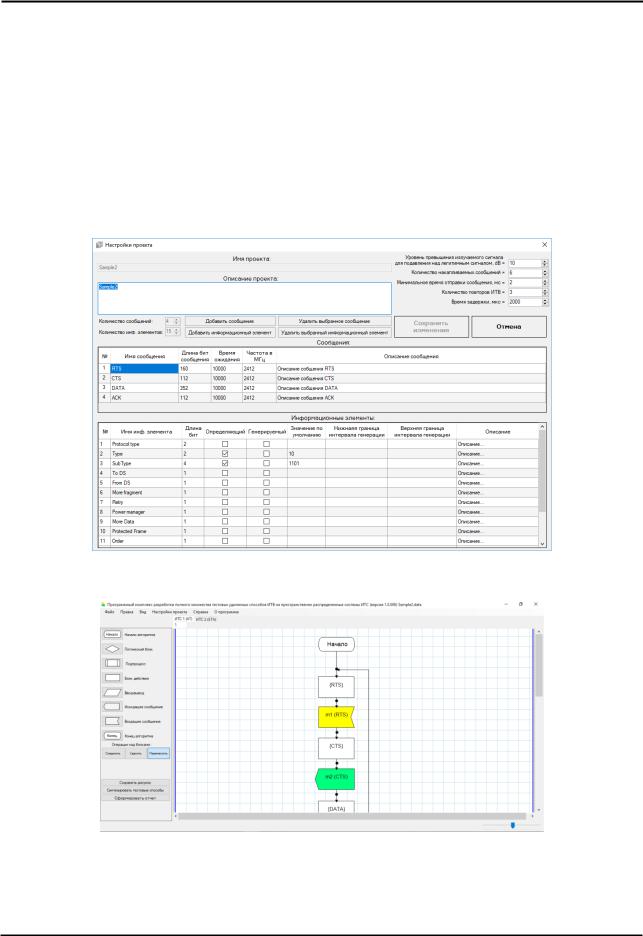
Task: Click the canvas horizontal scrollbar
Action: (x=352, y=816)
